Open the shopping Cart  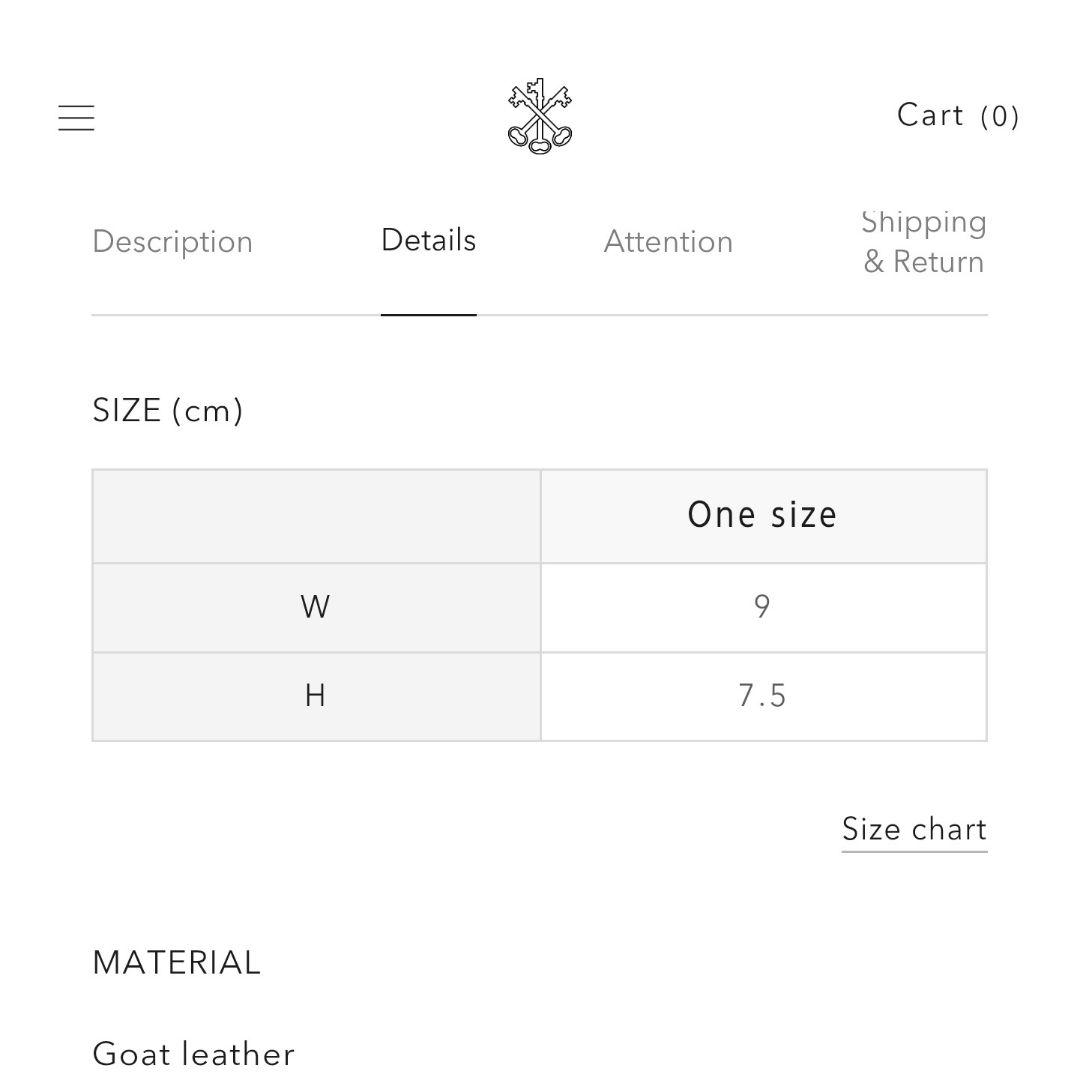tap(931, 115)
